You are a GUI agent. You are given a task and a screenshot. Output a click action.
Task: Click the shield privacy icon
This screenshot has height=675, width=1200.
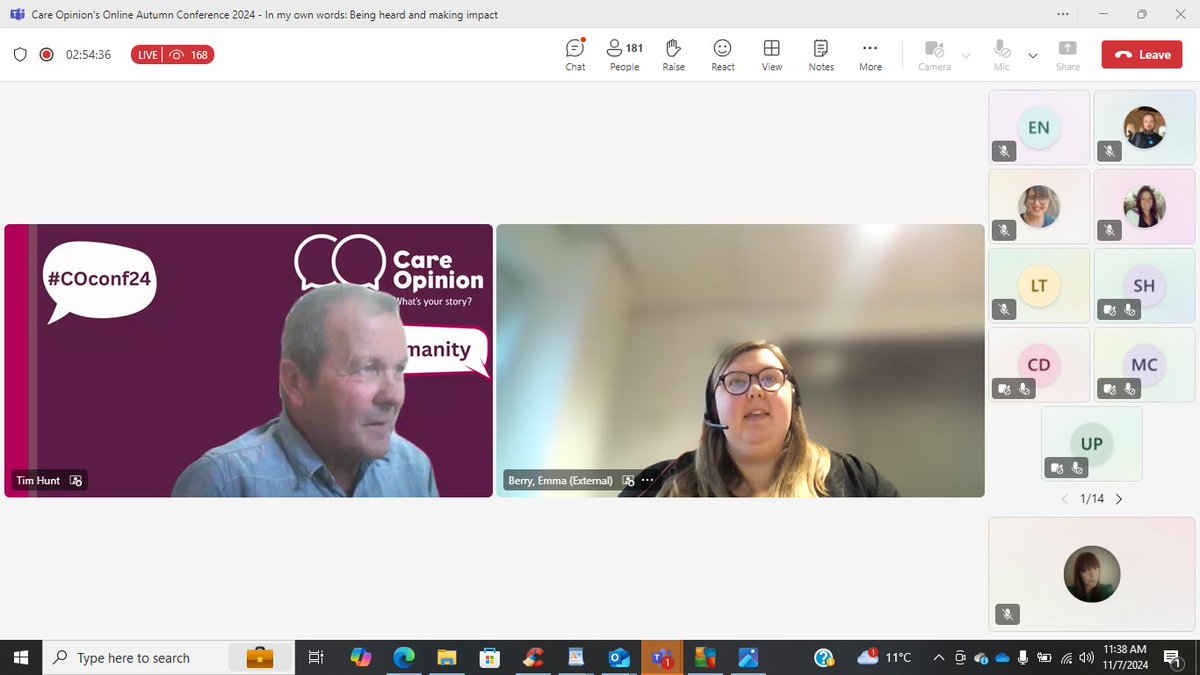[x=20, y=55]
